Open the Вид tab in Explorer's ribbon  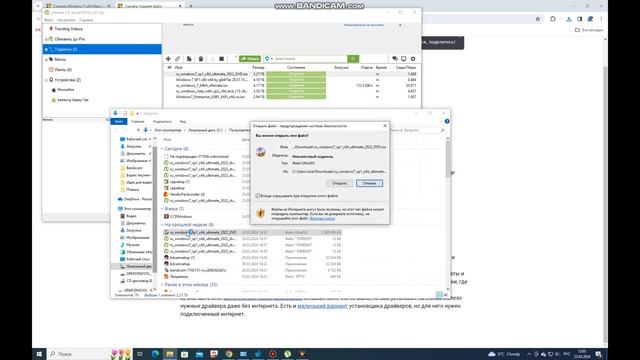pyautogui.click(x=183, y=122)
